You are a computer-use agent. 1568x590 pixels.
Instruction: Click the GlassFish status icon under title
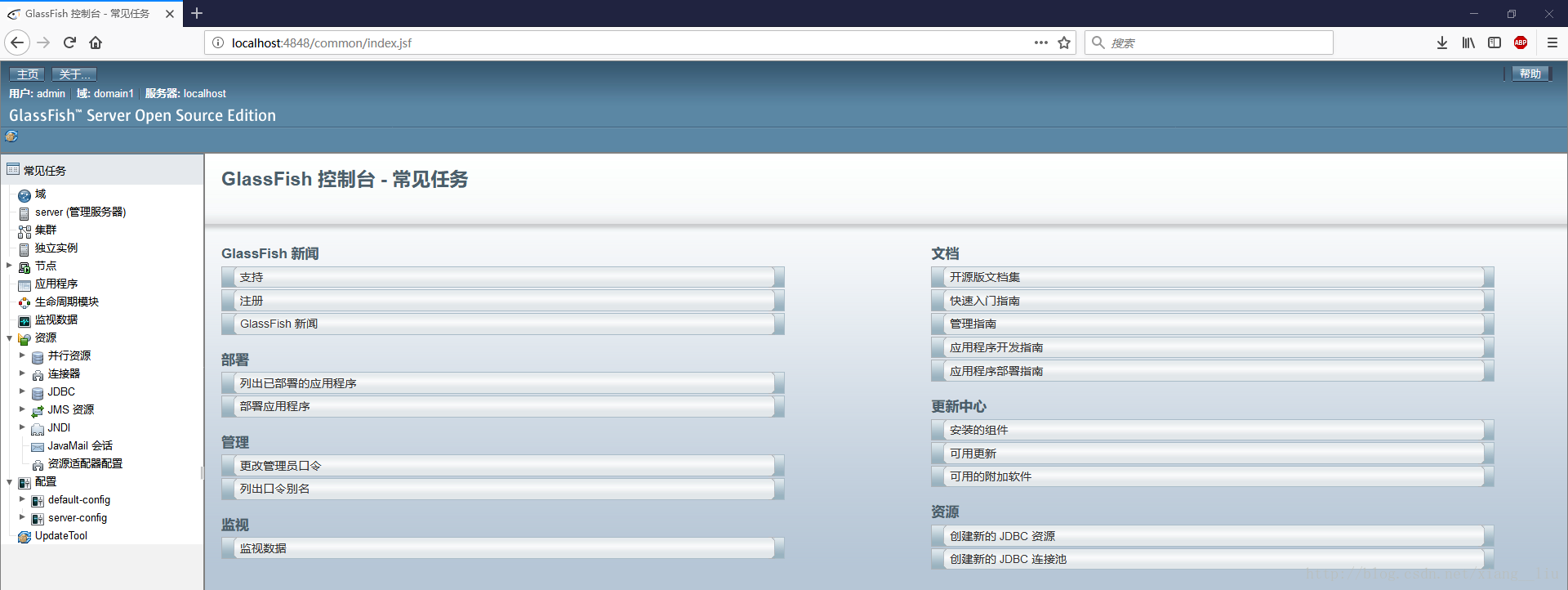tap(11, 136)
